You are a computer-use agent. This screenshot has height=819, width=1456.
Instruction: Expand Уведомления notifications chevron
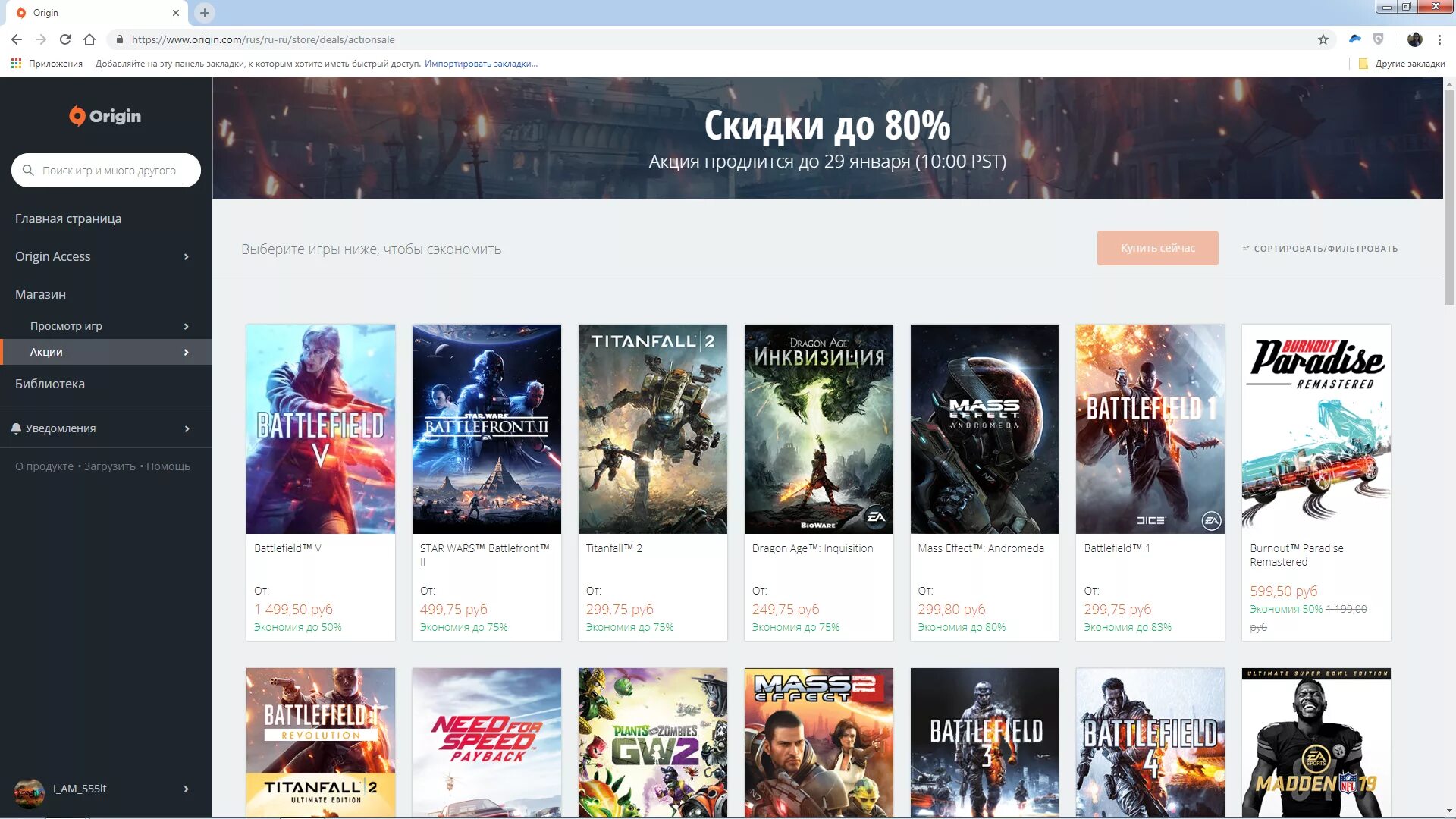point(186,429)
